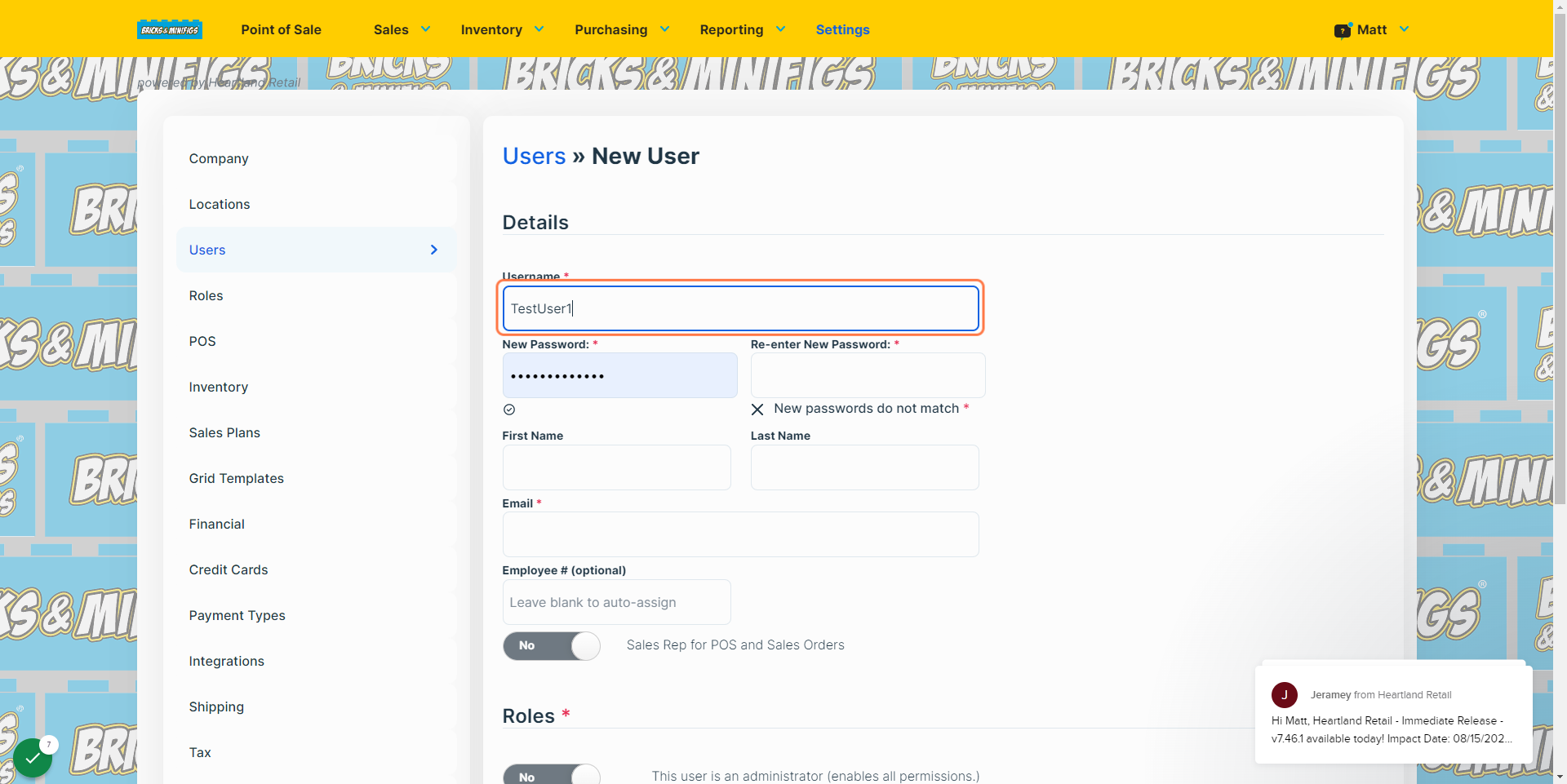Click the Email input field
Screen dimensions: 1567x784
click(x=740, y=534)
